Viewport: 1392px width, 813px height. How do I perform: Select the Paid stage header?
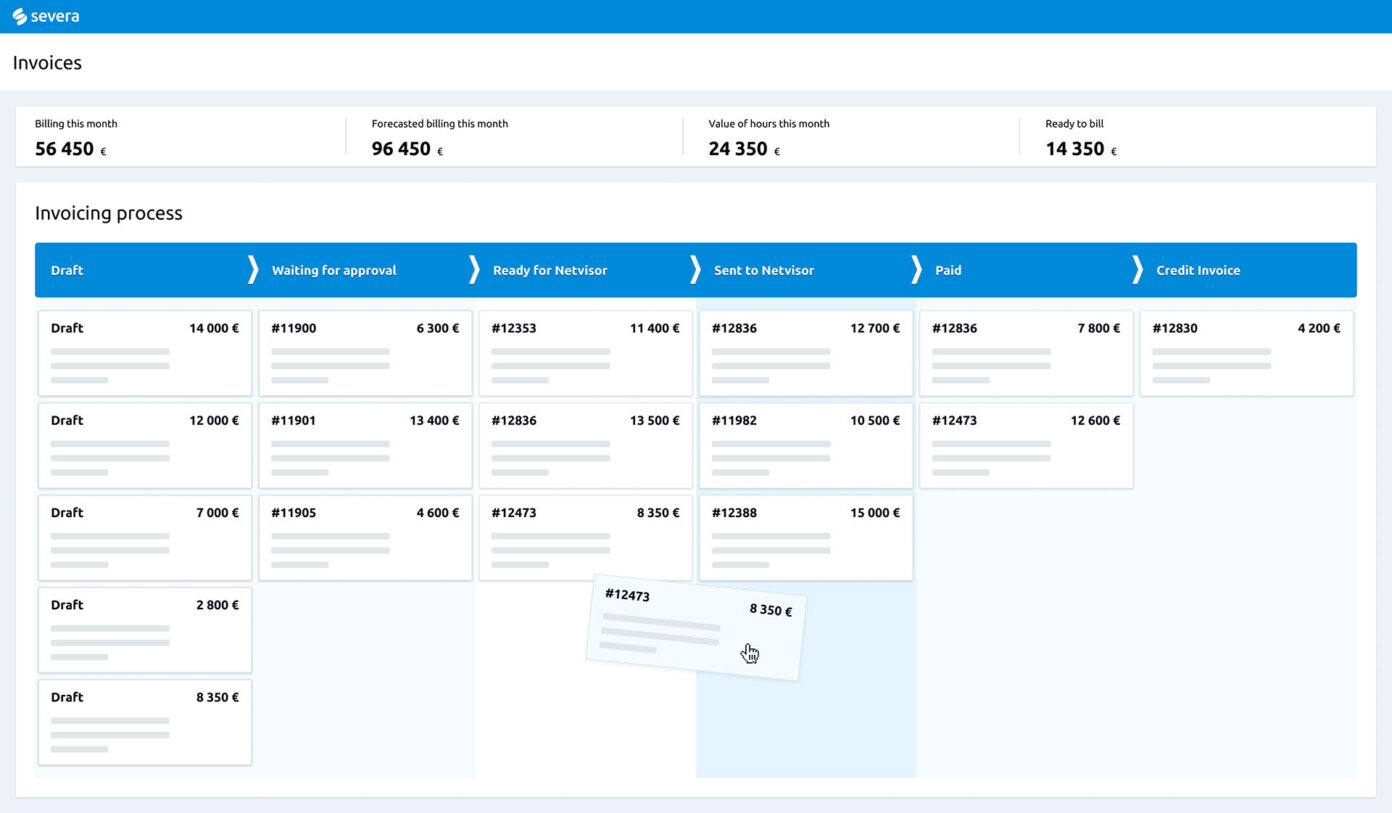pyautogui.click(x=948, y=270)
